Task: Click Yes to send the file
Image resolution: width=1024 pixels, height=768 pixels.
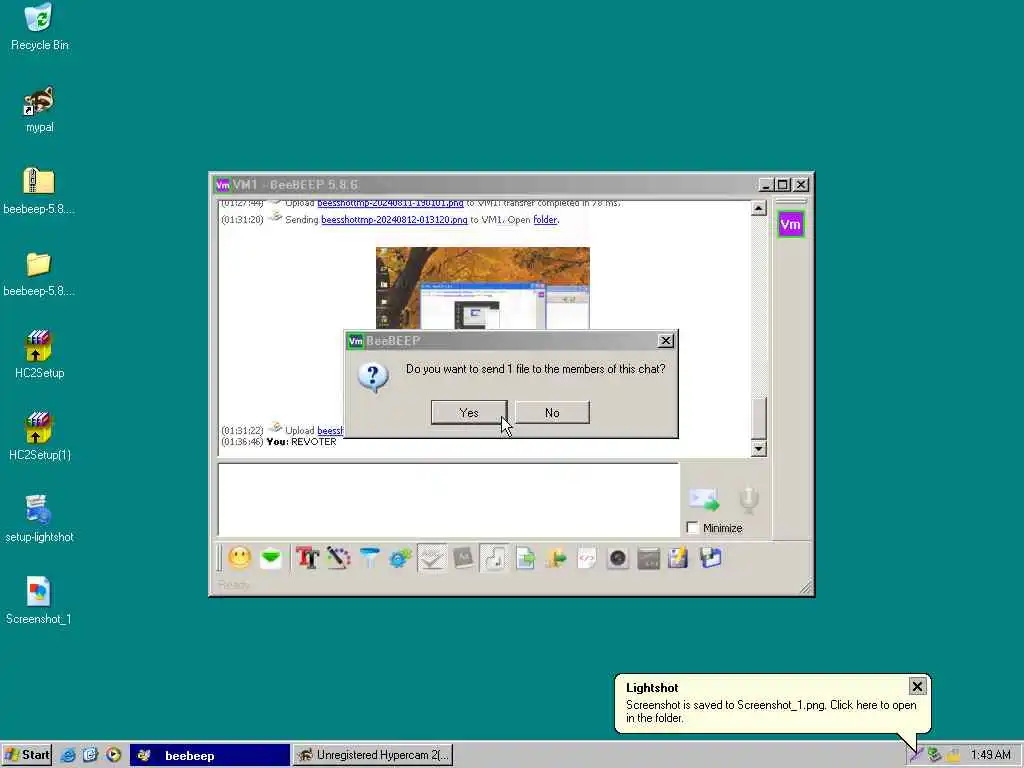Action: [469, 413]
